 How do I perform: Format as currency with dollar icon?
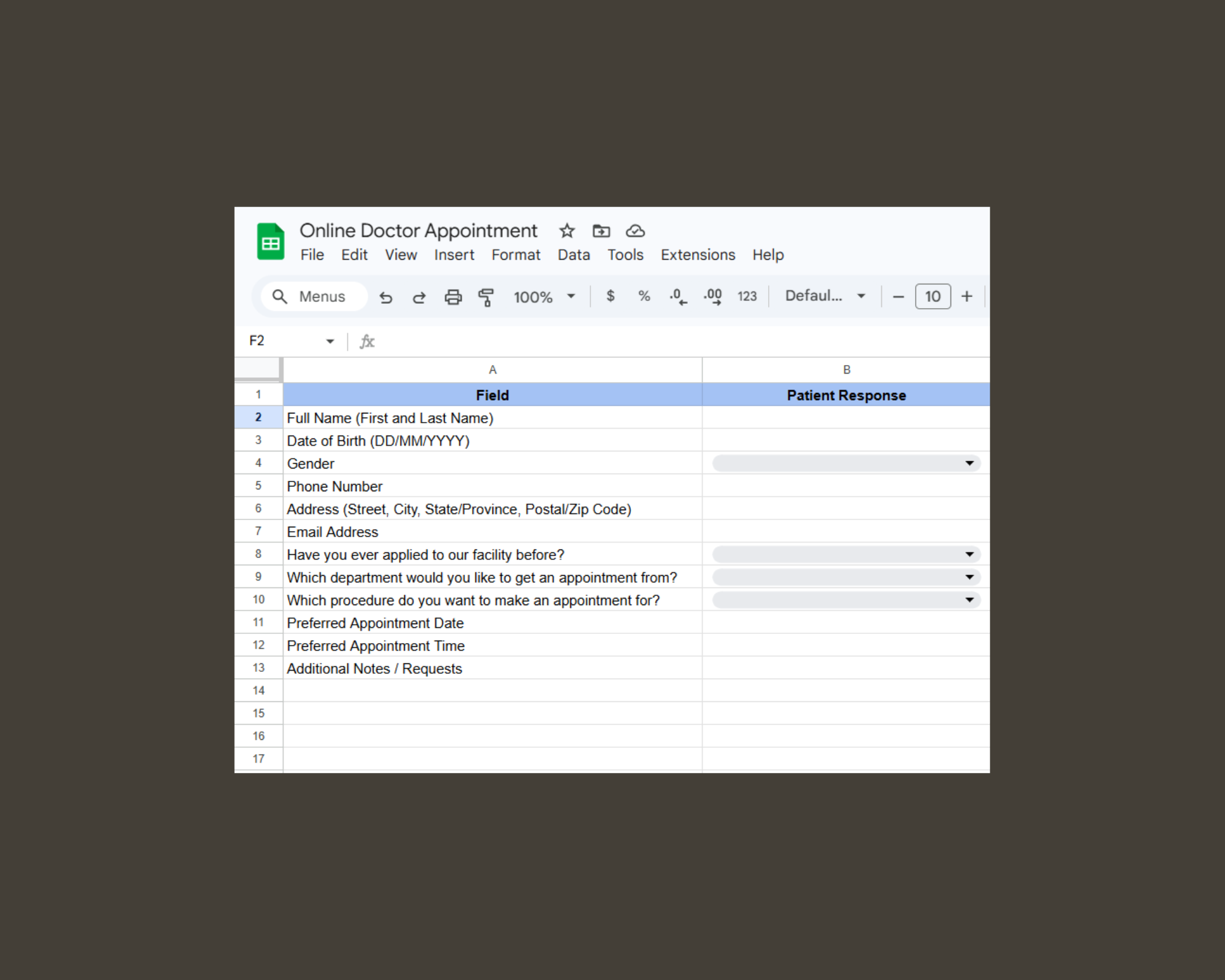click(610, 296)
